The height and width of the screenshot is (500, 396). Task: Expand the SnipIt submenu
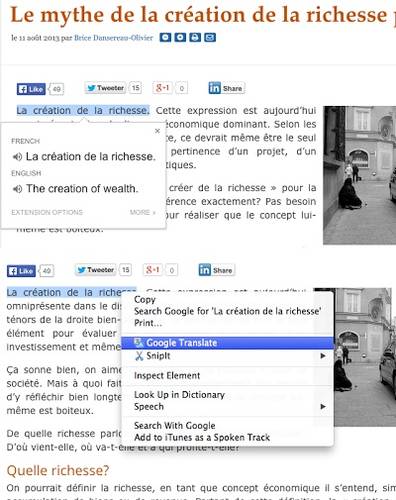pos(322,356)
